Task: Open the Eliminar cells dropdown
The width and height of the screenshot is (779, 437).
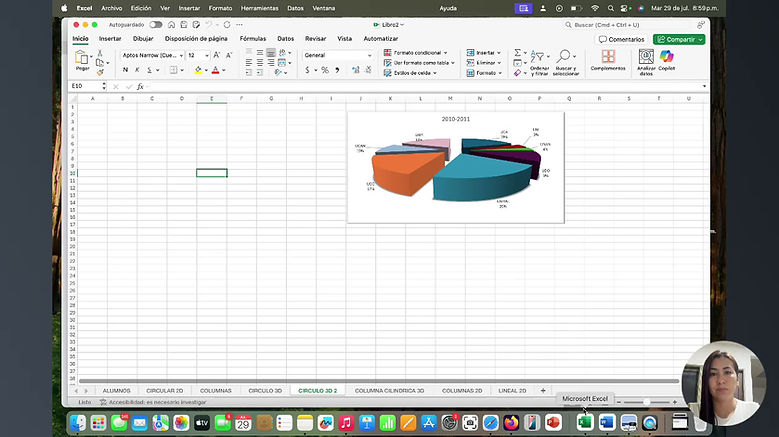Action: coord(484,63)
